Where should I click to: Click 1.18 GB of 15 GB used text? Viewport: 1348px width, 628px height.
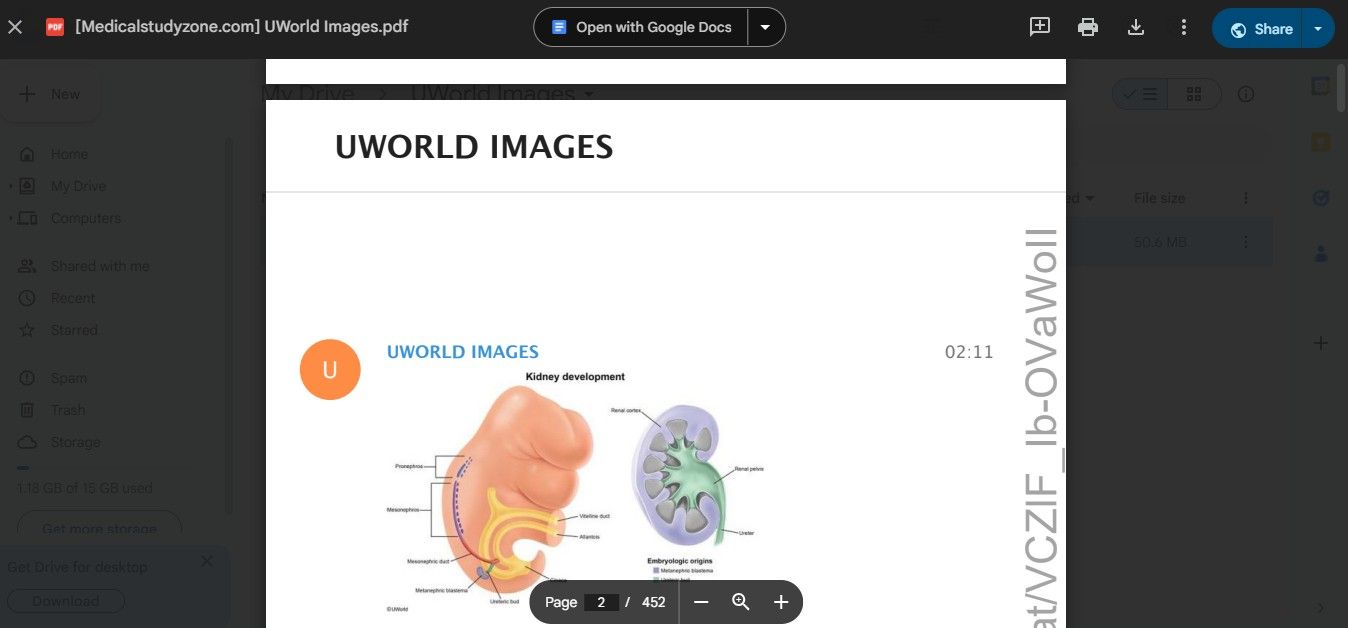(x=85, y=489)
